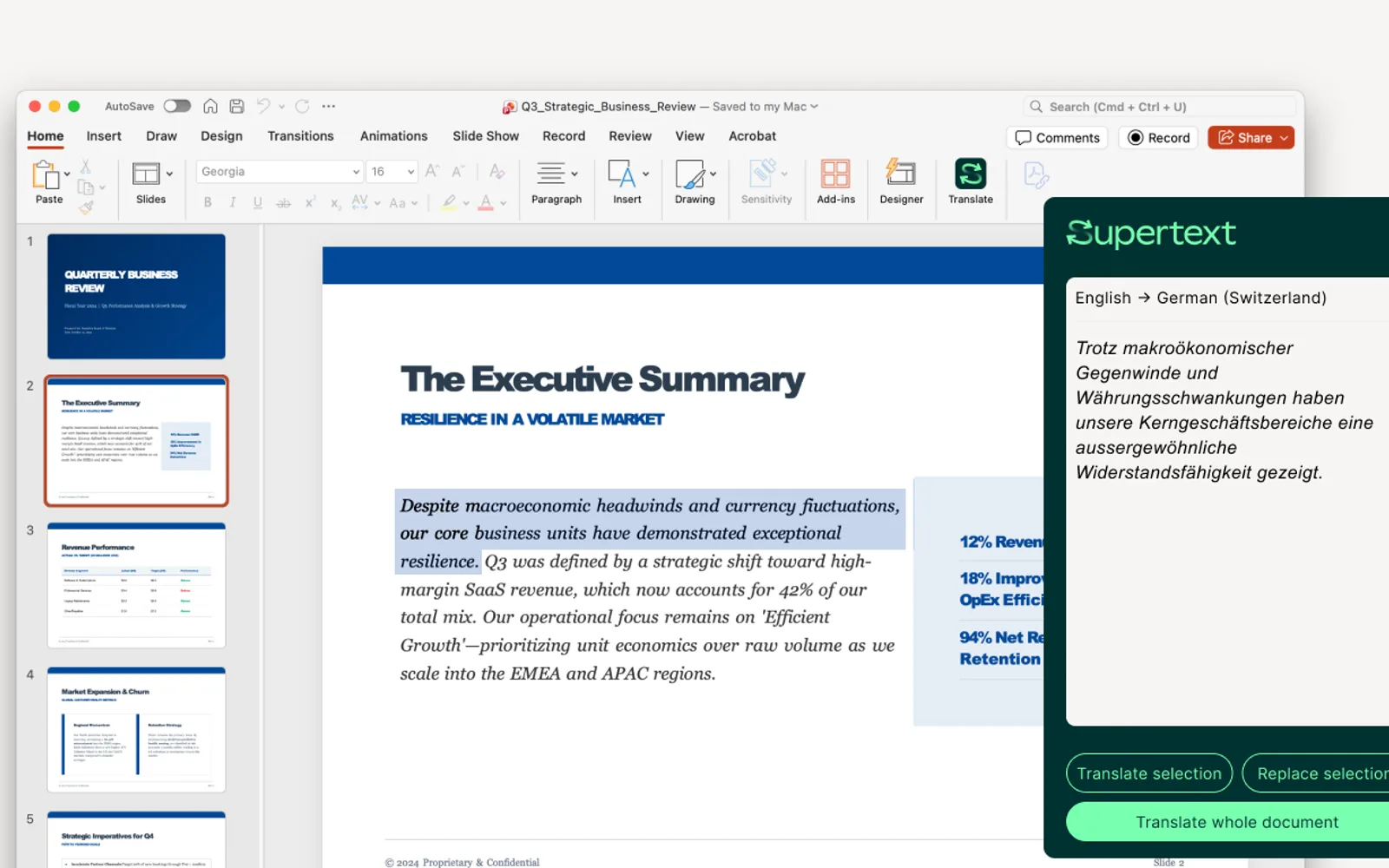Open the Designer tool
The width and height of the screenshot is (1389, 868).
coord(901,174)
